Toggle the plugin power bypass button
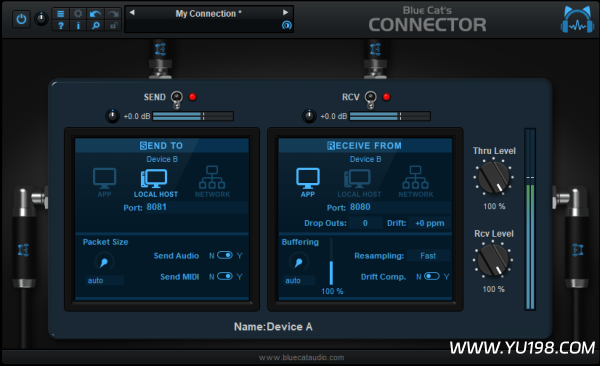Screen dimensions: 600x366 [21, 19]
